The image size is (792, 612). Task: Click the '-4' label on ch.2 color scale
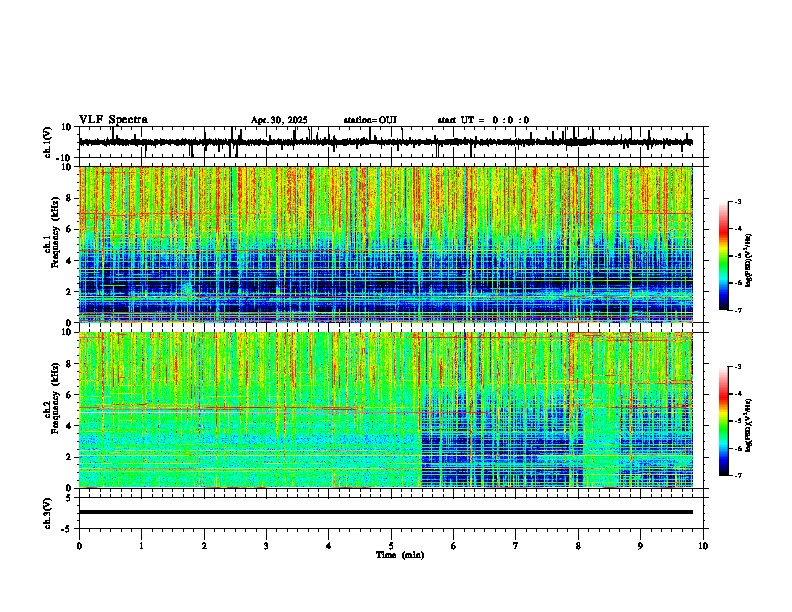click(738, 394)
